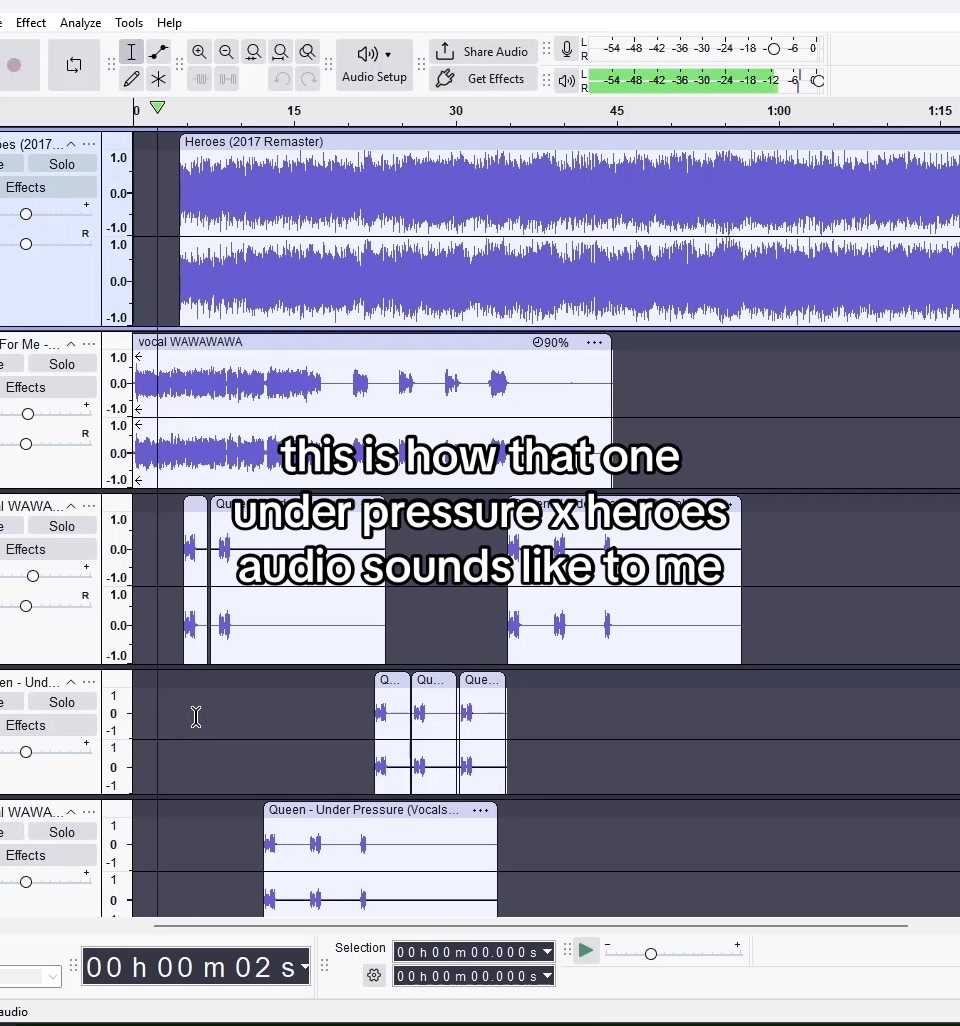Click Silence audio selection icon
960x1026 pixels.
point(228,79)
